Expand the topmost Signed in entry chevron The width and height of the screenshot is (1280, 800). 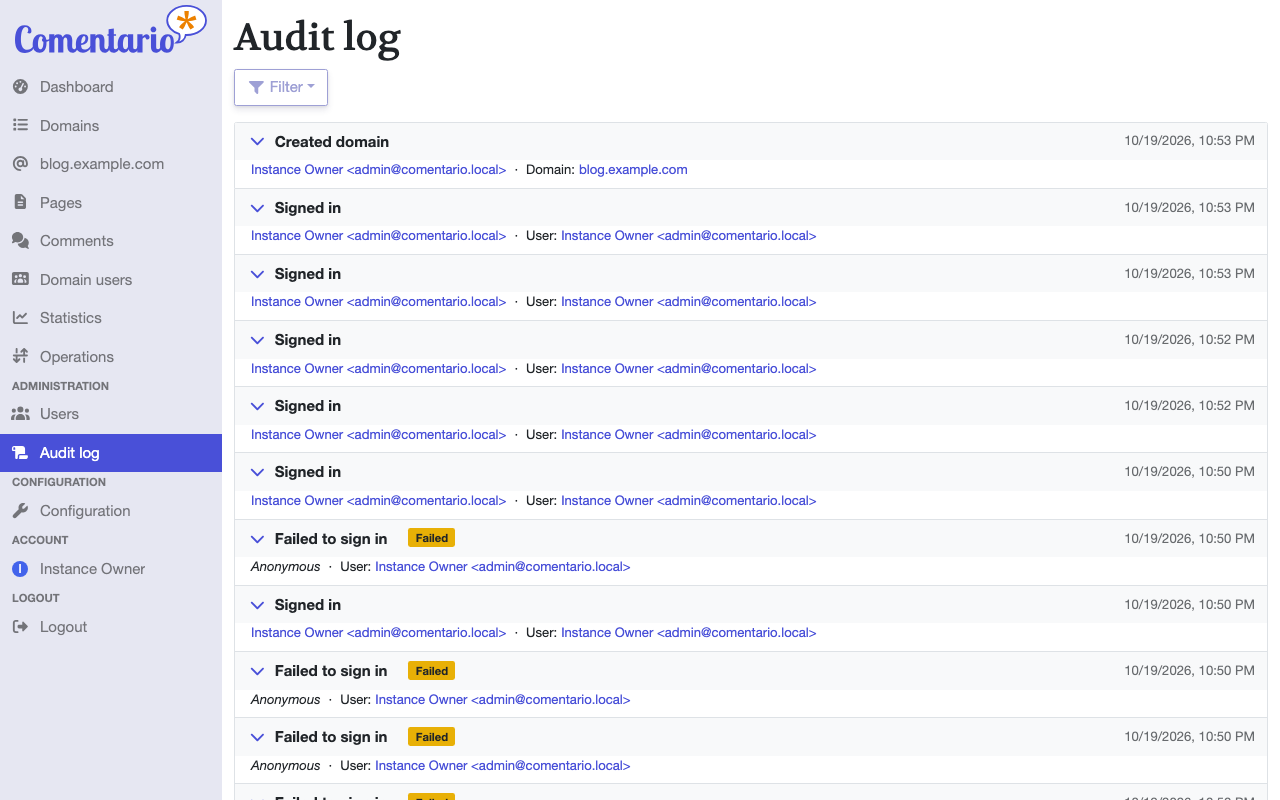coord(257,208)
